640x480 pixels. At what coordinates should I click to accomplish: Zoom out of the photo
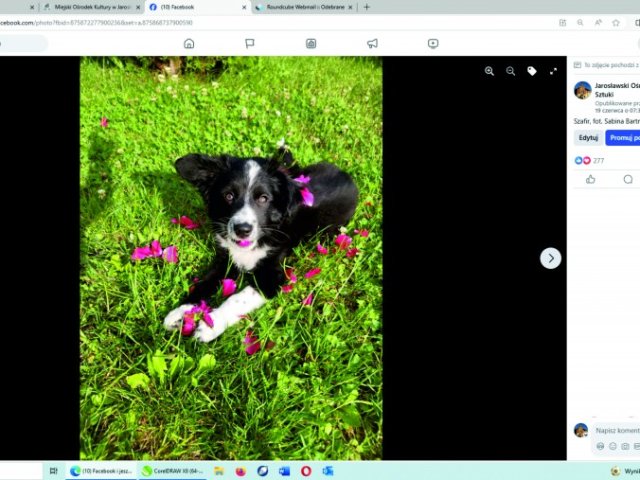point(511,71)
